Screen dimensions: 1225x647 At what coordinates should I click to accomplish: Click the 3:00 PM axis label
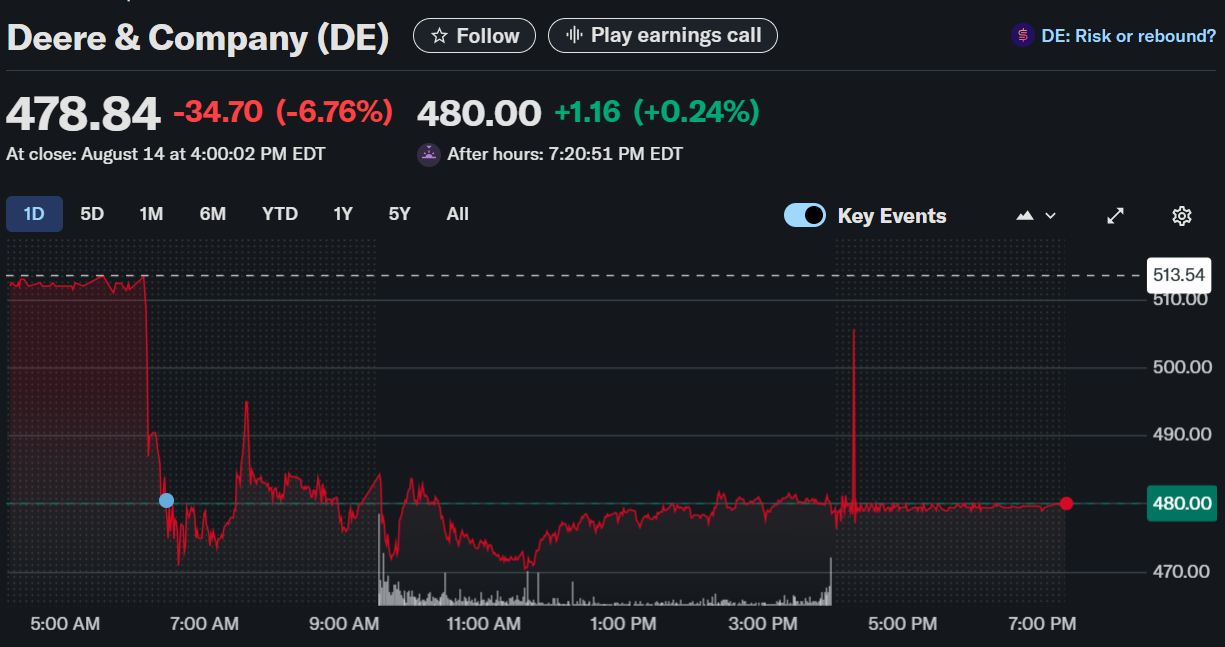pos(764,624)
